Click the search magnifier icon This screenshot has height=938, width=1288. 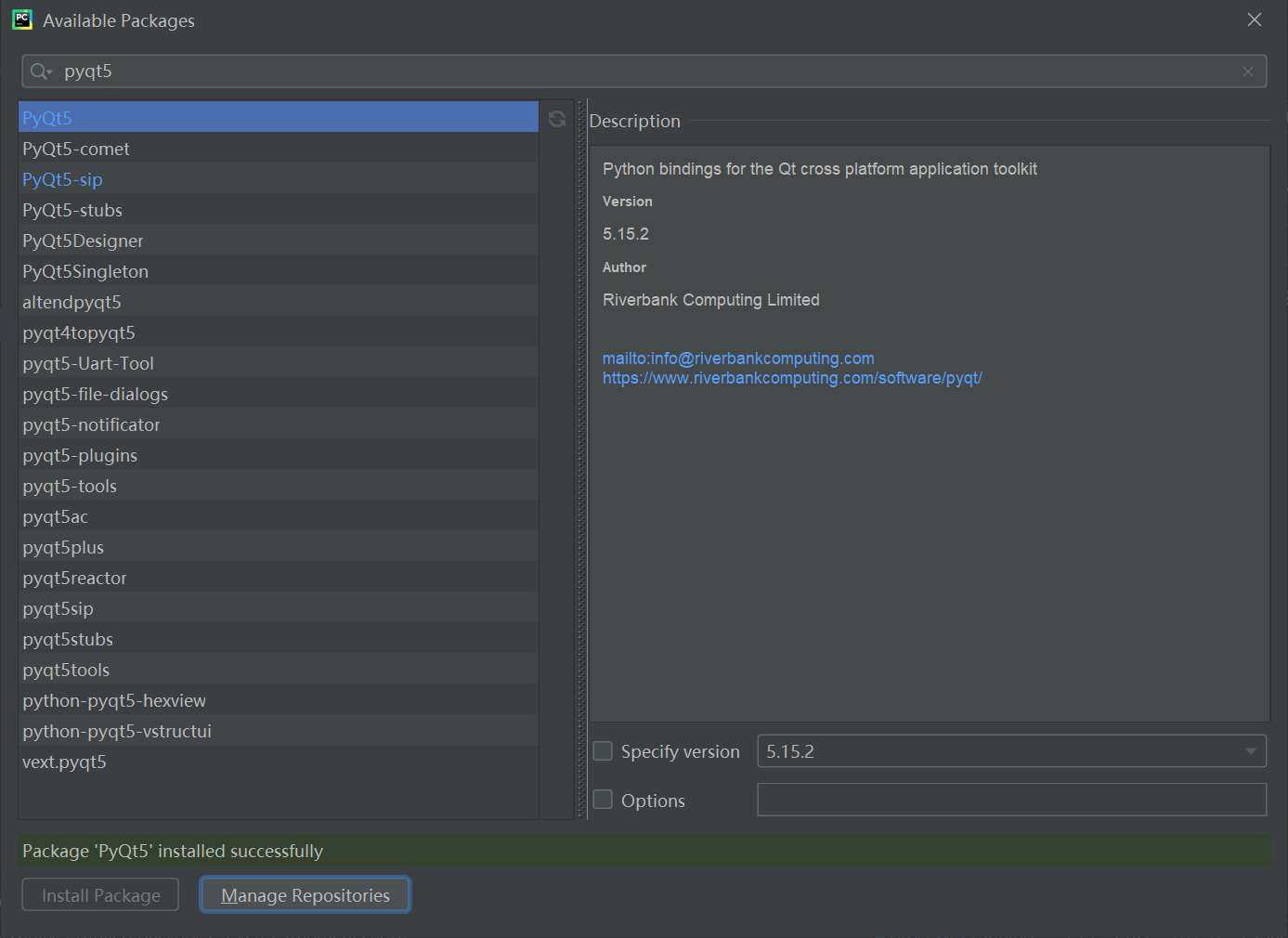point(40,72)
